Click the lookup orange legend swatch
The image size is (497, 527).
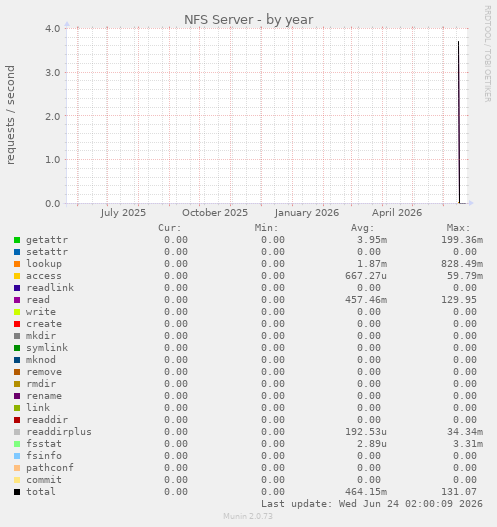tap(17, 264)
